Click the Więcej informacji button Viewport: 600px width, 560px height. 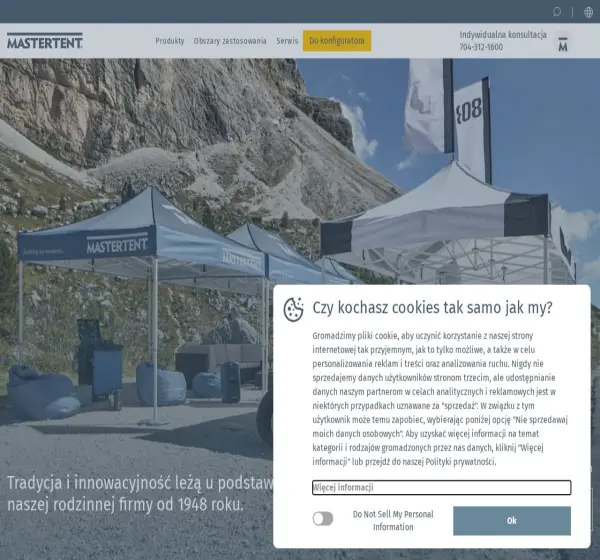pyautogui.click(x=442, y=487)
